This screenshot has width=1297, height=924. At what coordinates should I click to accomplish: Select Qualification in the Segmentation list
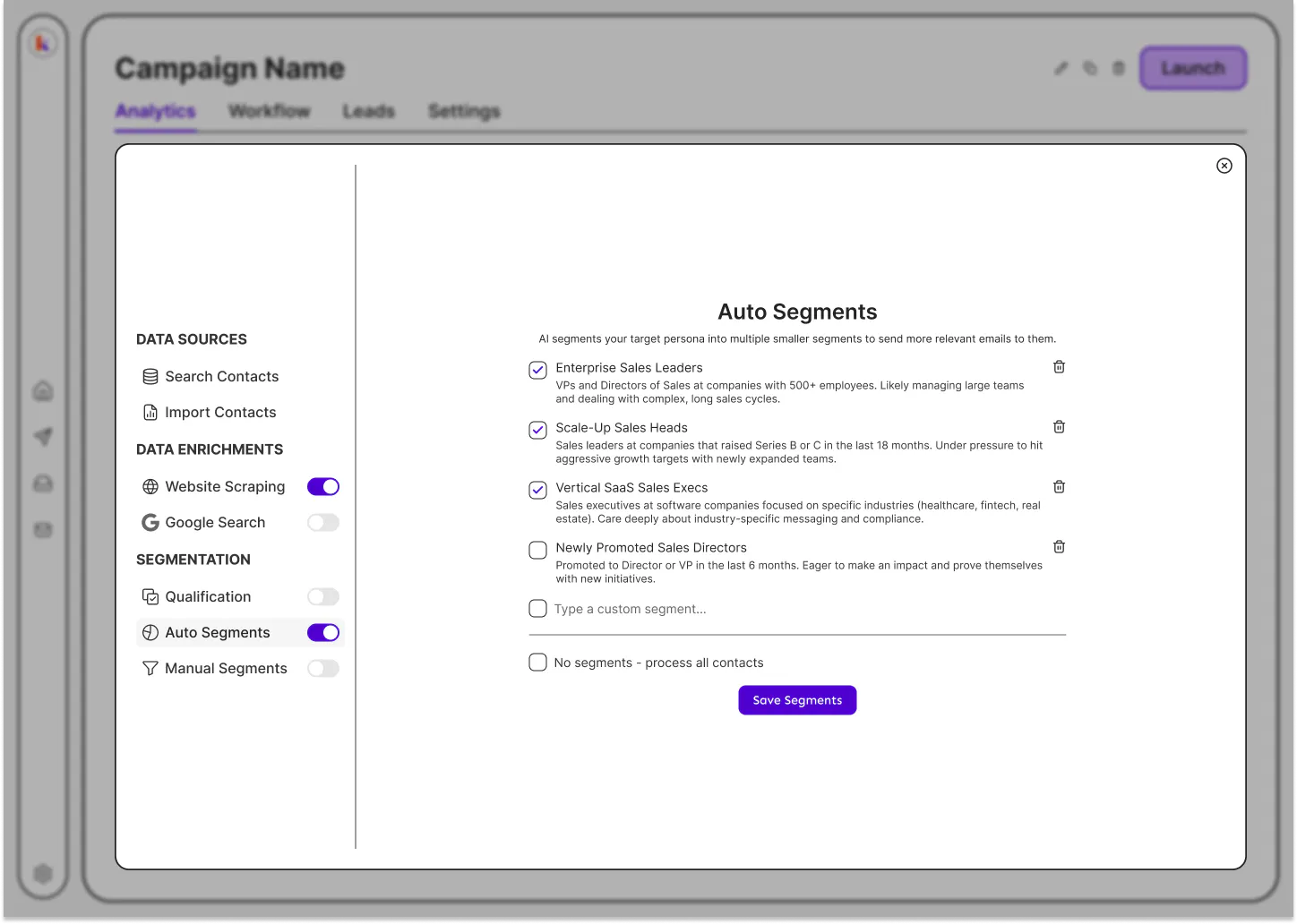click(197, 597)
